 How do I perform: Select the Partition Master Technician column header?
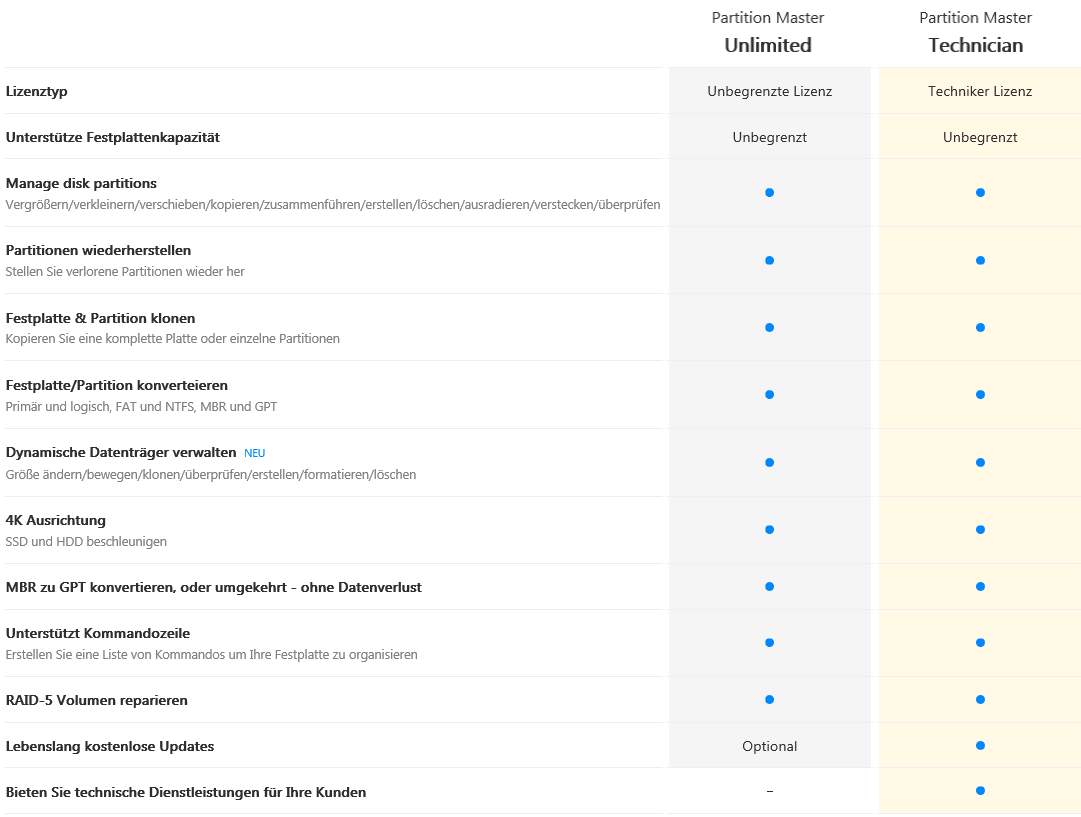pos(976,32)
